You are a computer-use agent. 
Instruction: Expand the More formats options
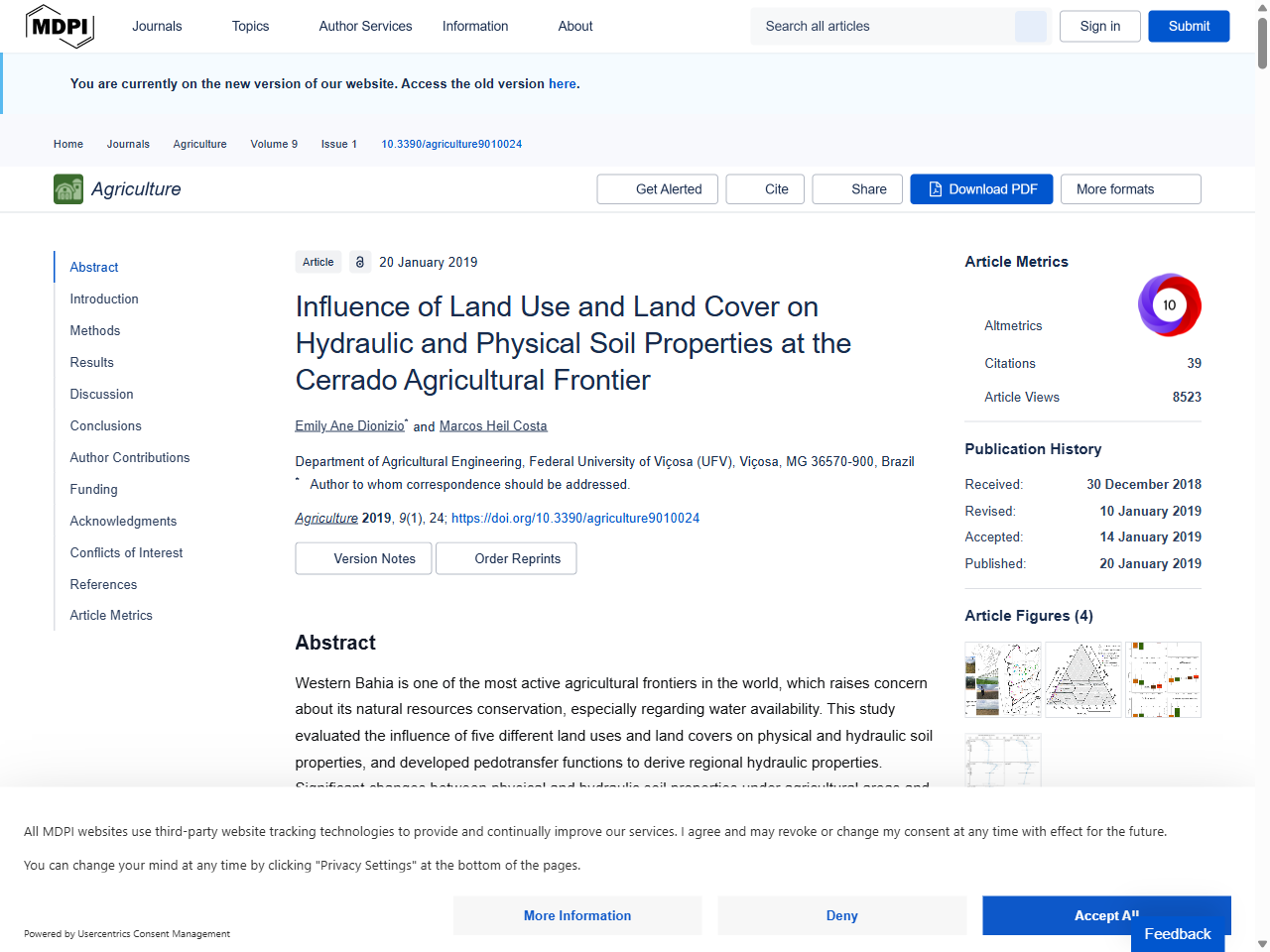coord(1130,188)
